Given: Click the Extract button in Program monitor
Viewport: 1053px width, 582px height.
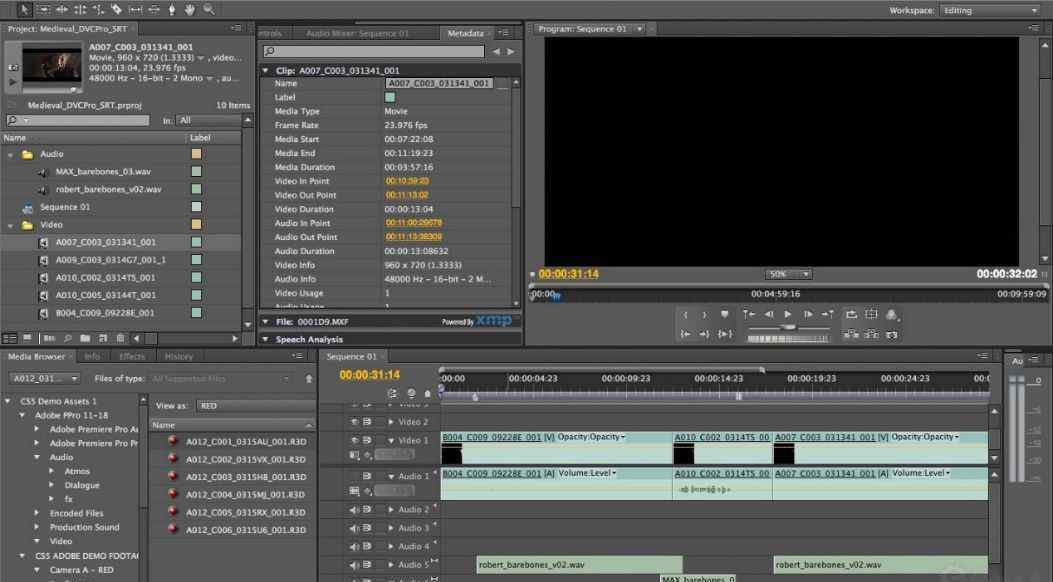Looking at the screenshot, I should pos(872,334).
